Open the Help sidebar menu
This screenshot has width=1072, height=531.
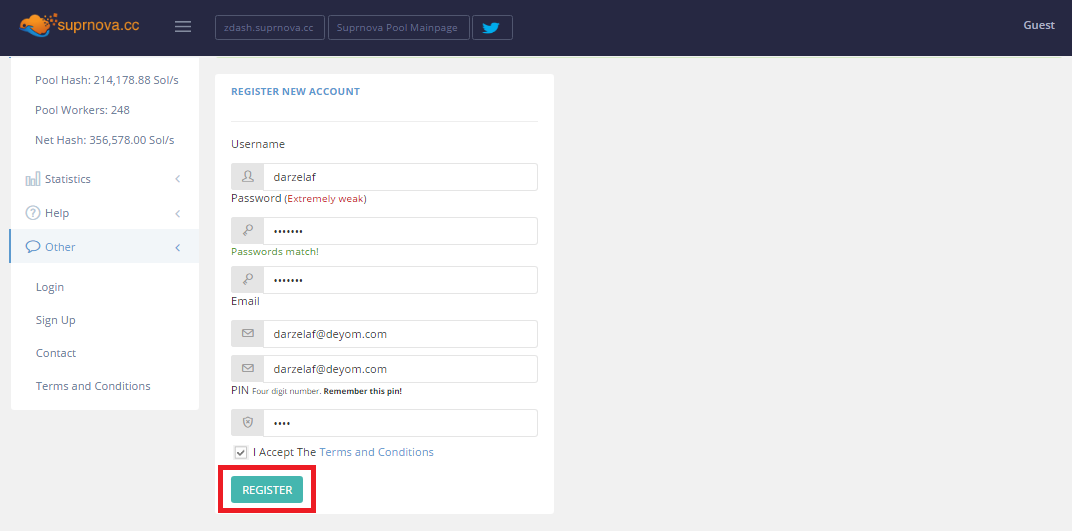coord(105,213)
